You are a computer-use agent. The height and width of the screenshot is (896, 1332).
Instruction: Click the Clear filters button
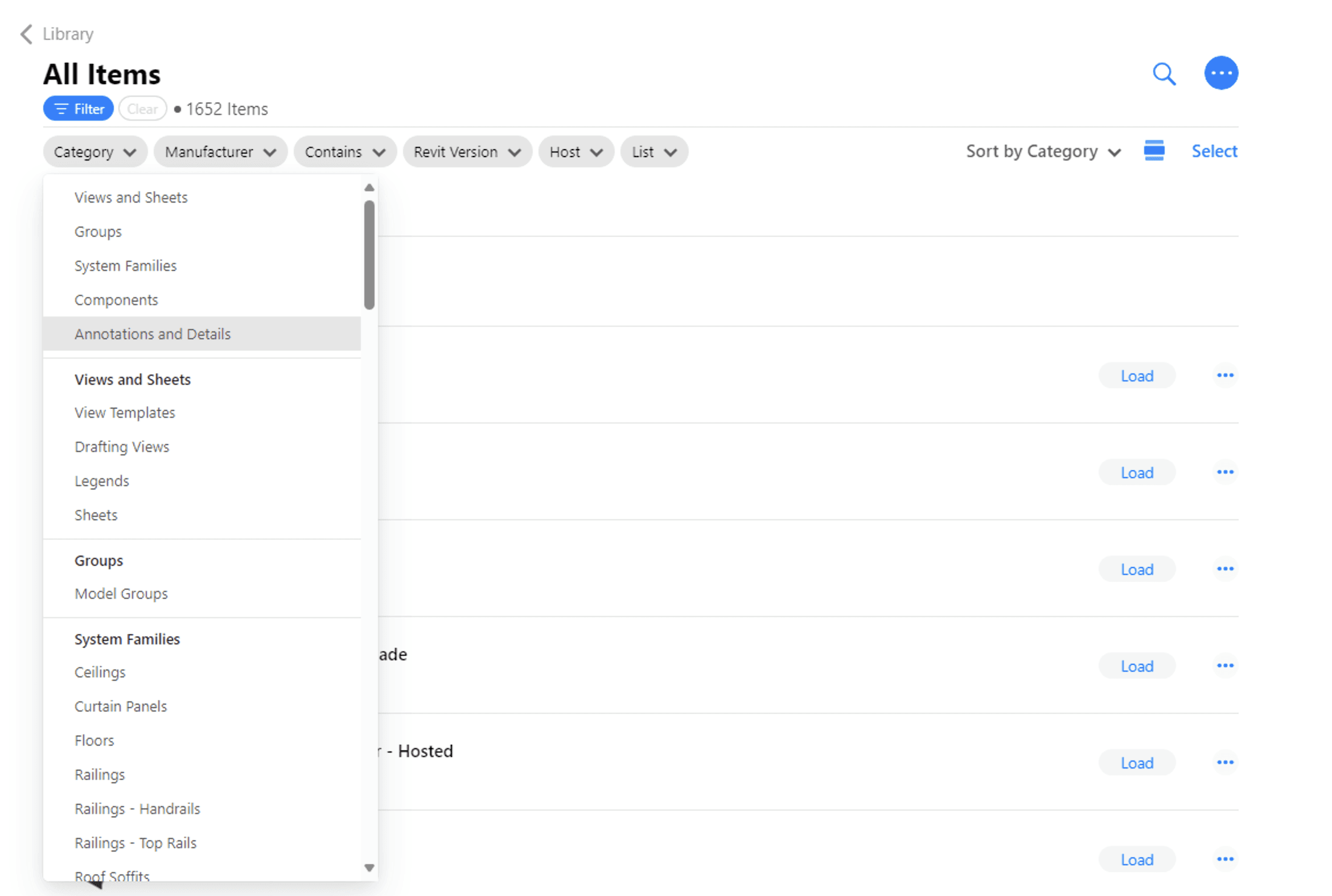tap(142, 109)
